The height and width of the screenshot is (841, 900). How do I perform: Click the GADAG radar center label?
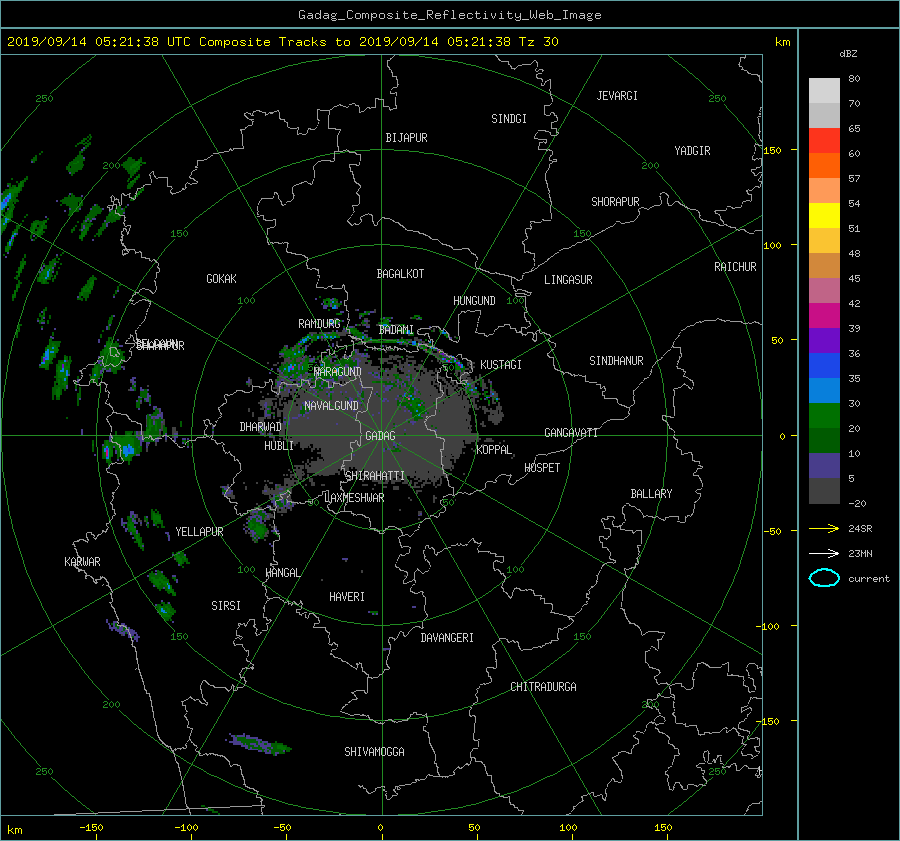click(380, 436)
